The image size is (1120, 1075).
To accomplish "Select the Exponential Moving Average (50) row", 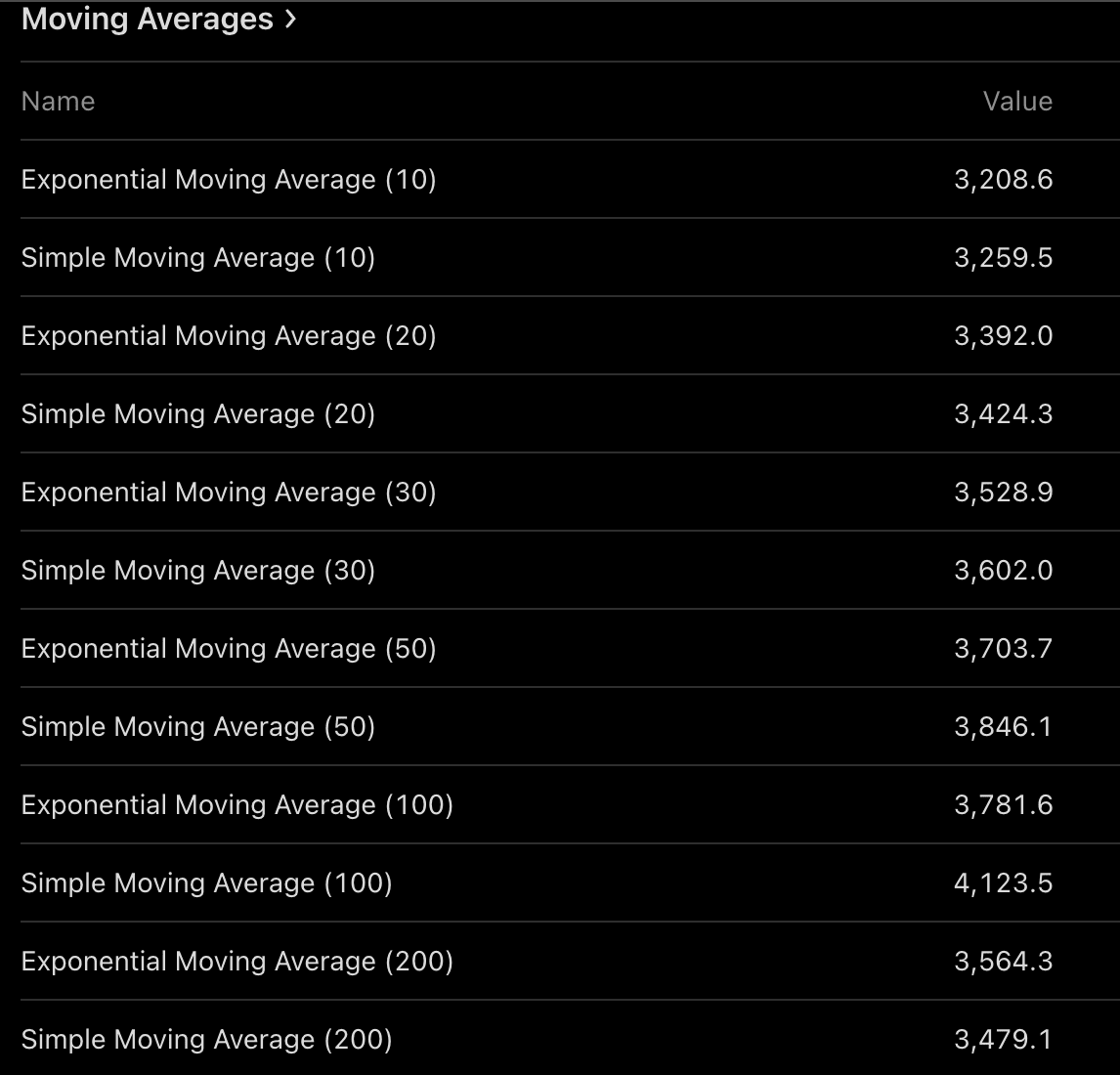I will click(229, 649).
